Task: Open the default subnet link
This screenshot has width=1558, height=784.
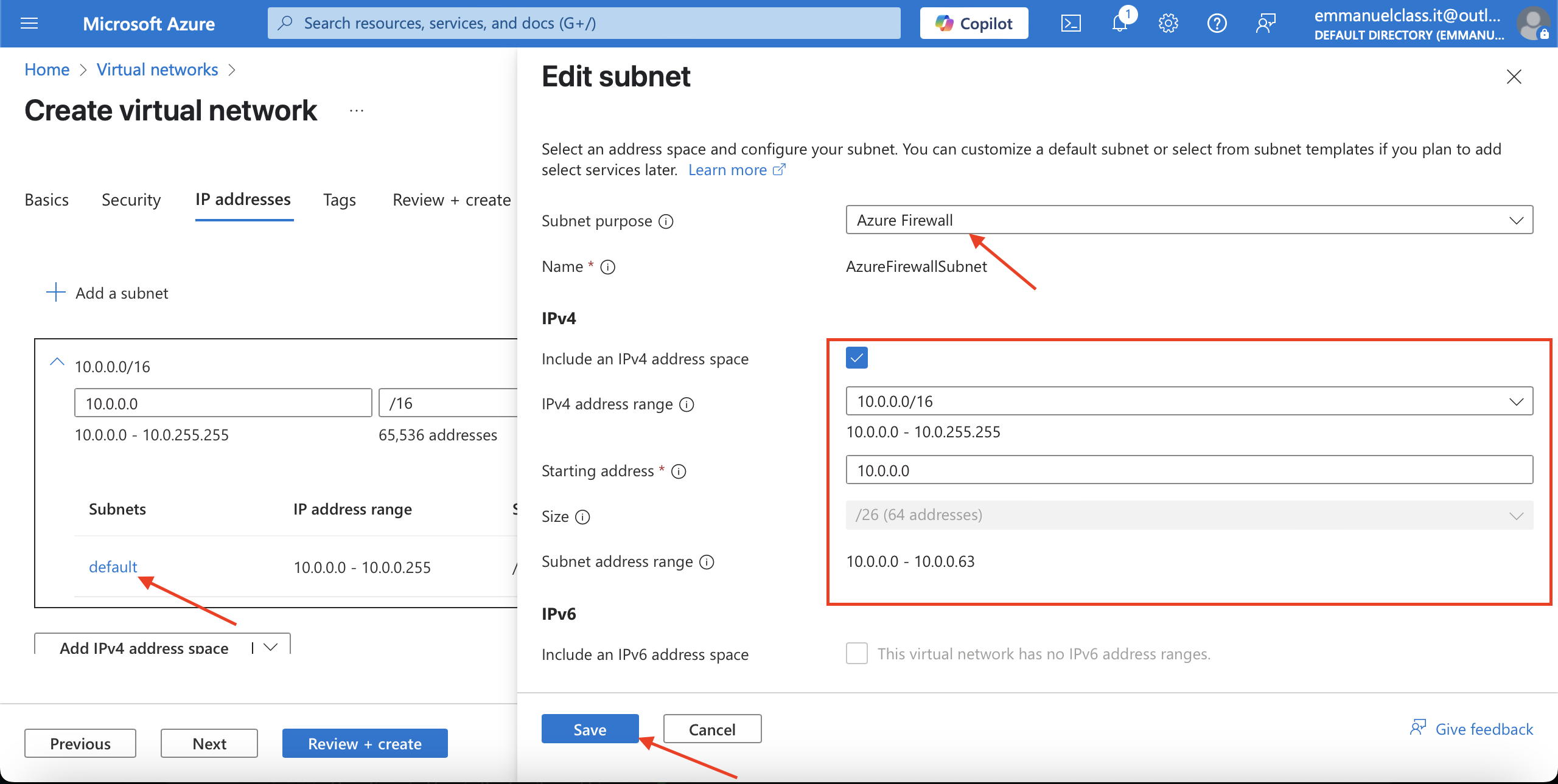Action: 113,567
